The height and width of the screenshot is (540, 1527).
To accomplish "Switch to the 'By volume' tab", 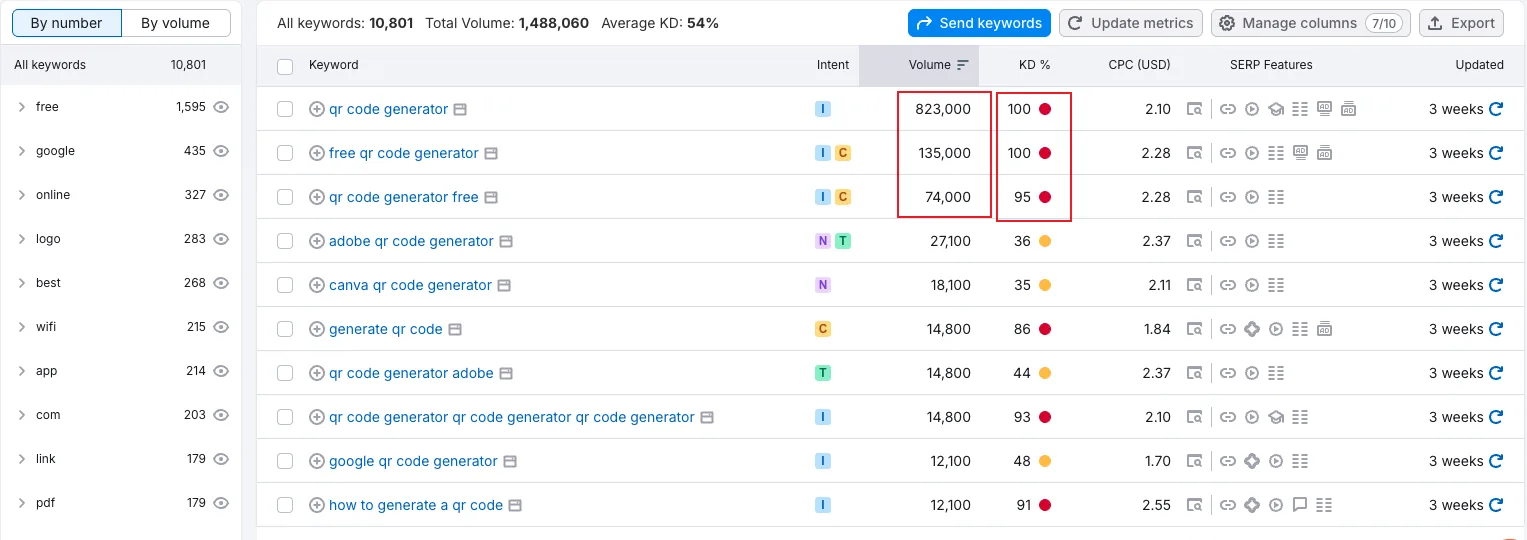I will coord(176,23).
